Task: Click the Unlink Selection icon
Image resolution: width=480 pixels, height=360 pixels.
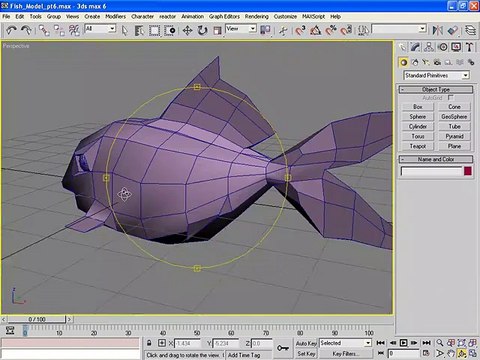Action: pyautogui.click(x=59, y=31)
